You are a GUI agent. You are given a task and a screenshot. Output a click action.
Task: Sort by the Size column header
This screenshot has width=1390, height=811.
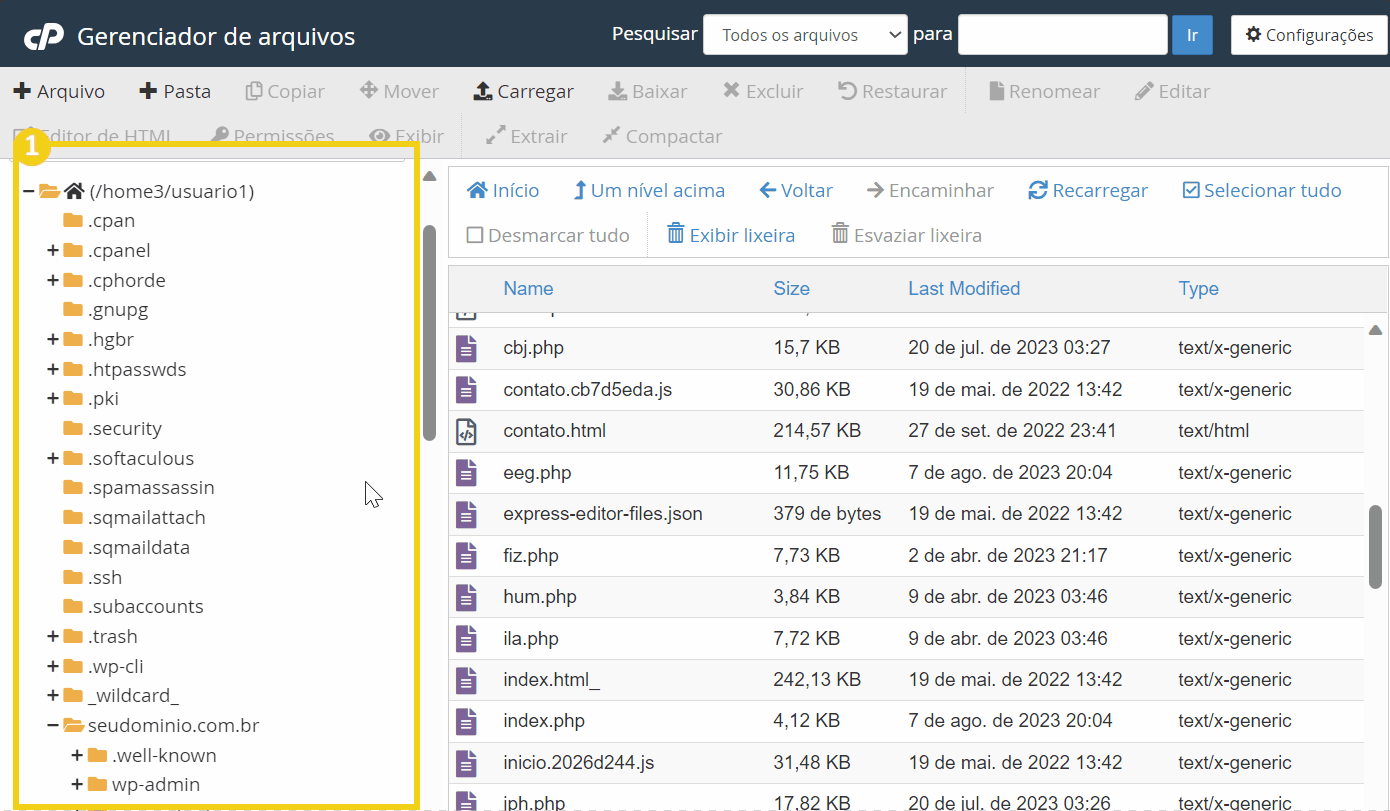(x=791, y=288)
